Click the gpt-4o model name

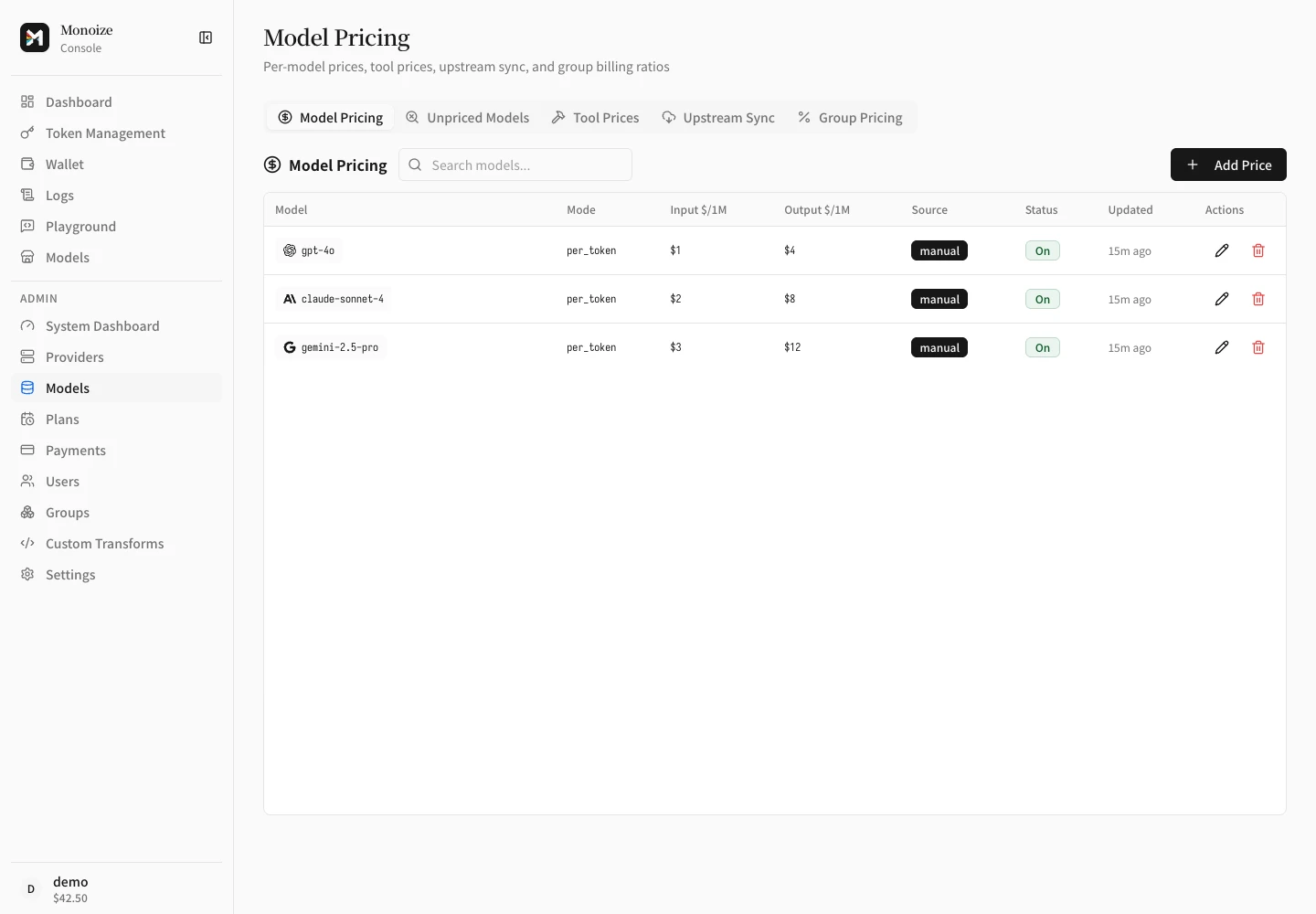click(309, 250)
